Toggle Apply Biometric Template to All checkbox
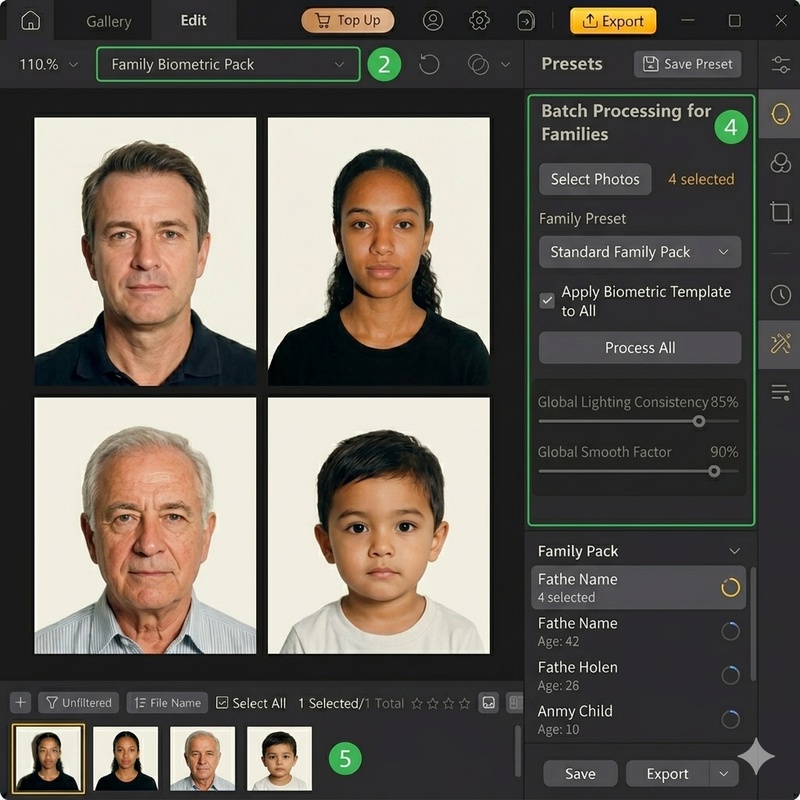 (x=547, y=300)
